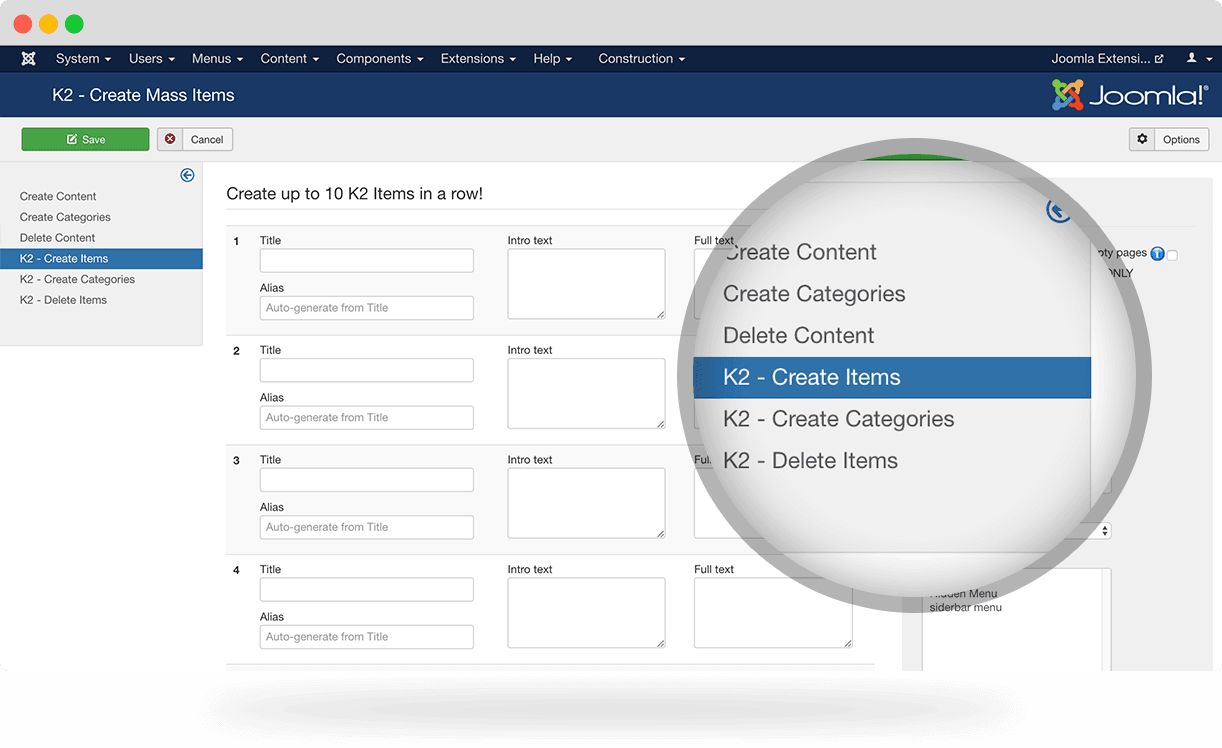The image size is (1222, 748).
Task: Expand the Extensions menu
Action: point(478,59)
